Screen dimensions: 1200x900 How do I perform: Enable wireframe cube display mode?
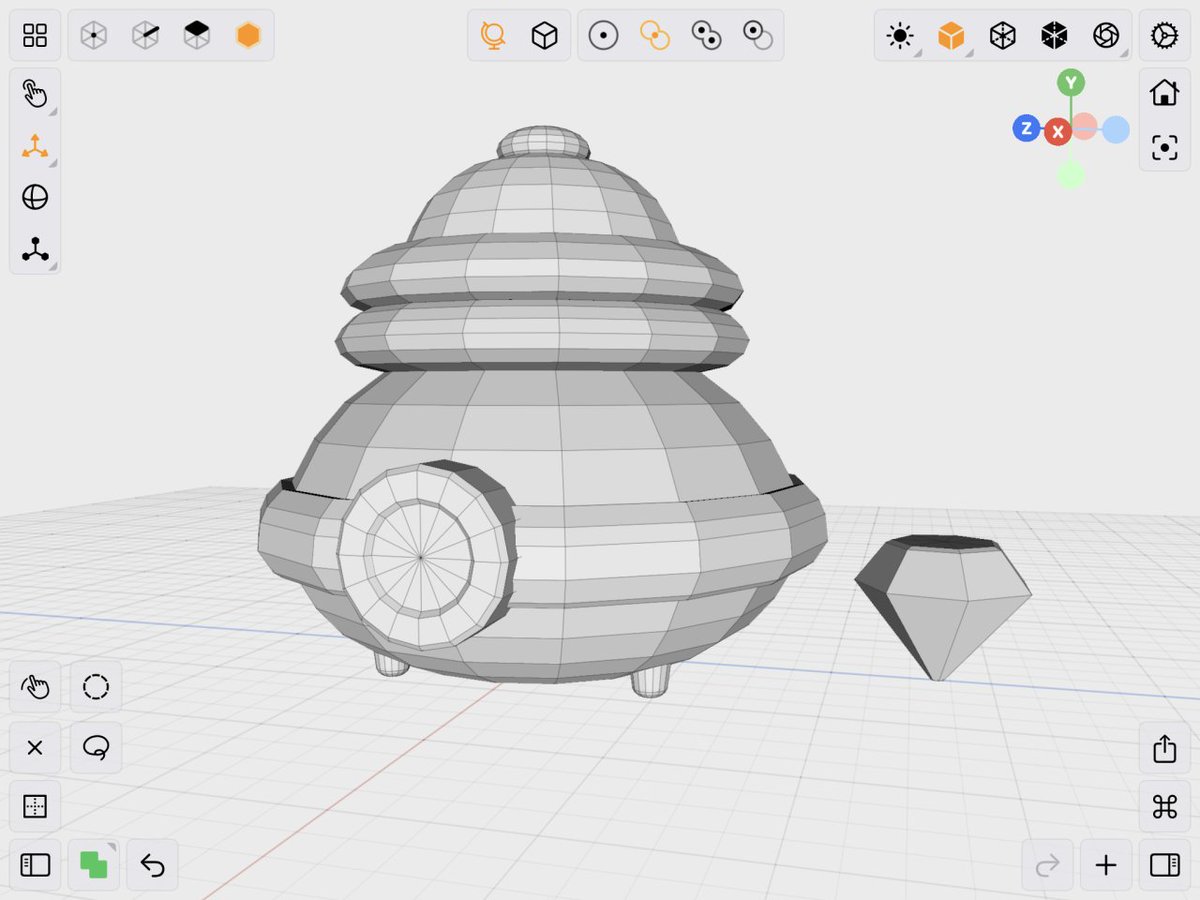[x=1003, y=36]
